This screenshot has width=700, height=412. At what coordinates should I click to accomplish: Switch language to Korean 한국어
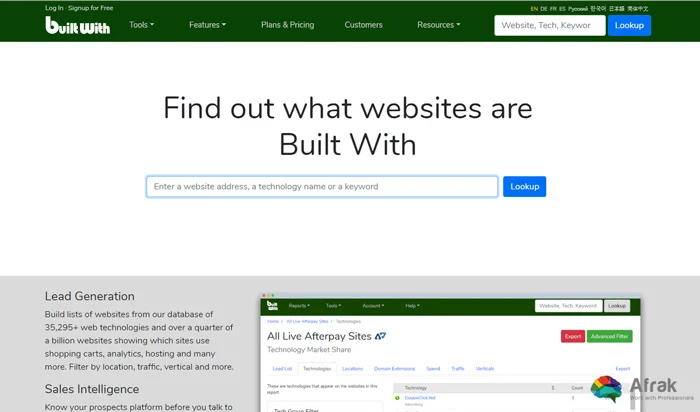click(598, 8)
